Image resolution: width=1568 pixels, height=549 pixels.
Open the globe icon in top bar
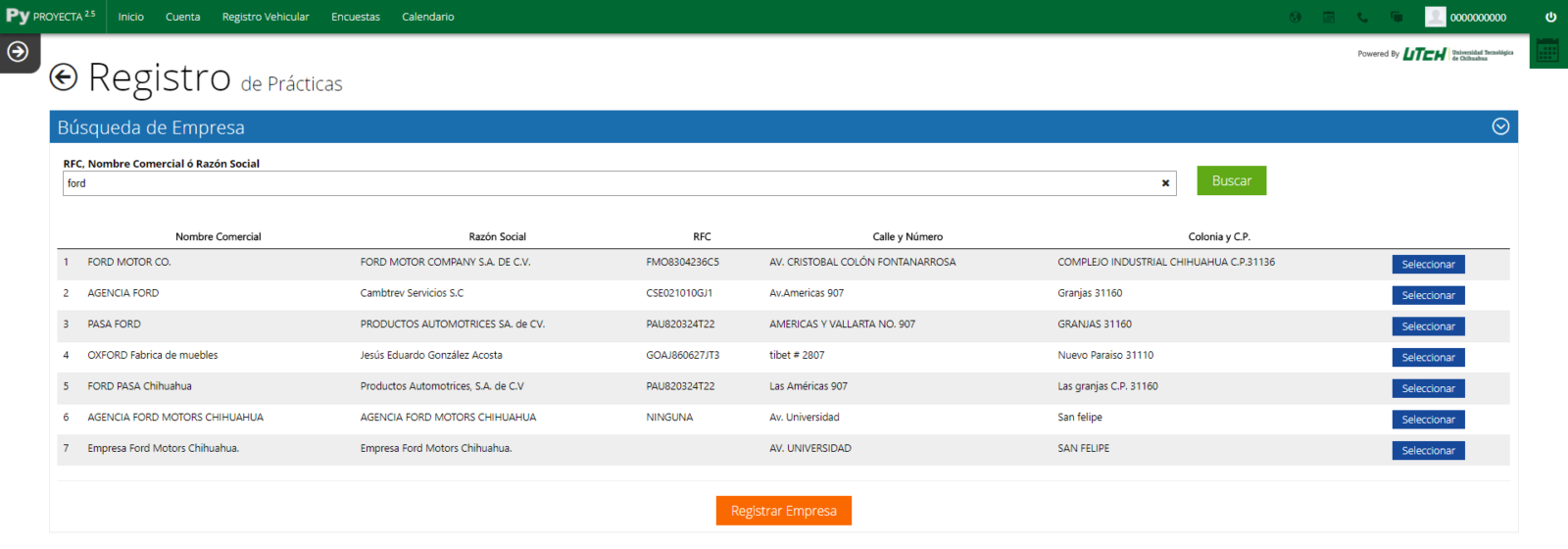coord(1295,17)
